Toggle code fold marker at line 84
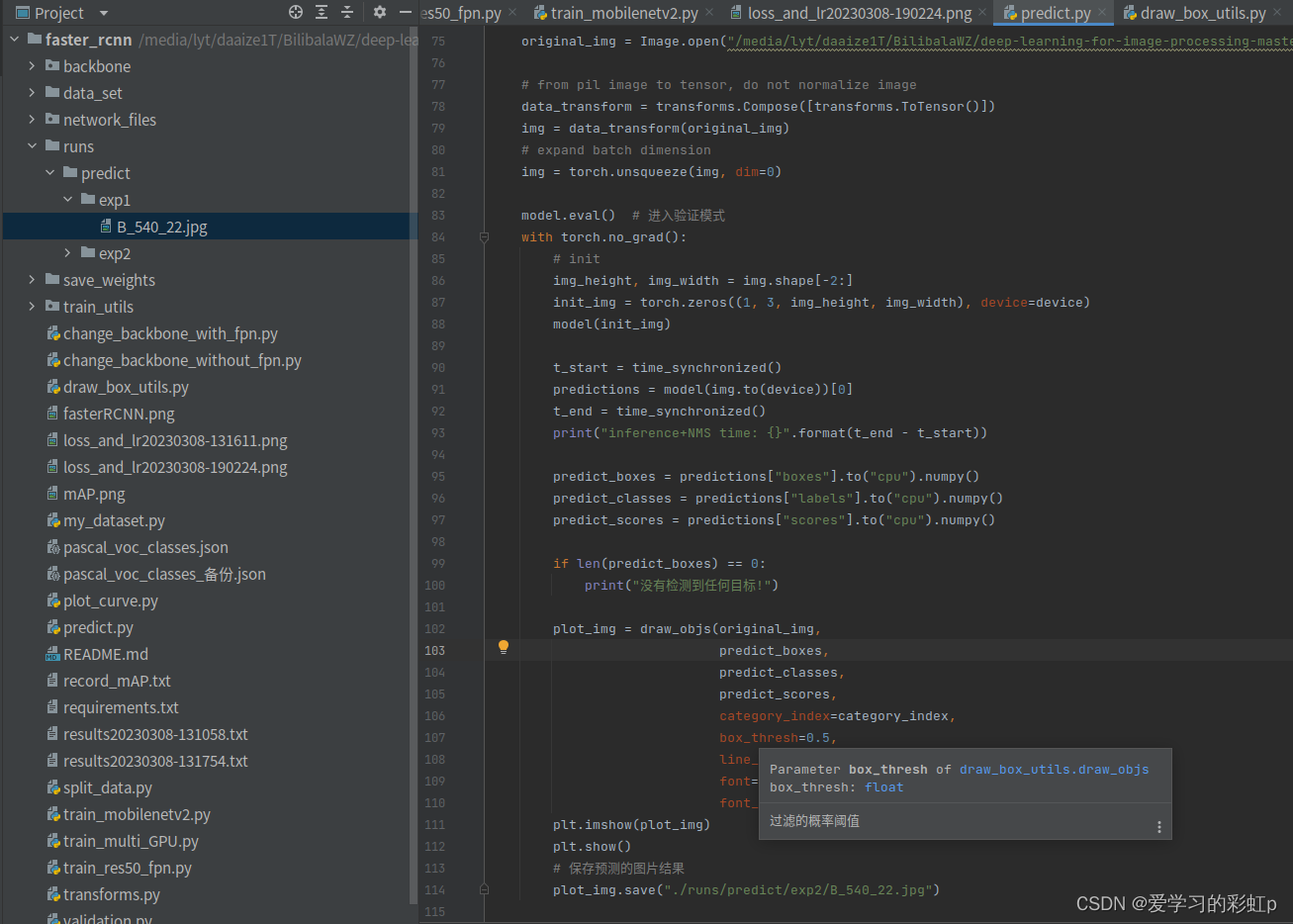The width and height of the screenshot is (1293, 924). pyautogui.click(x=484, y=236)
